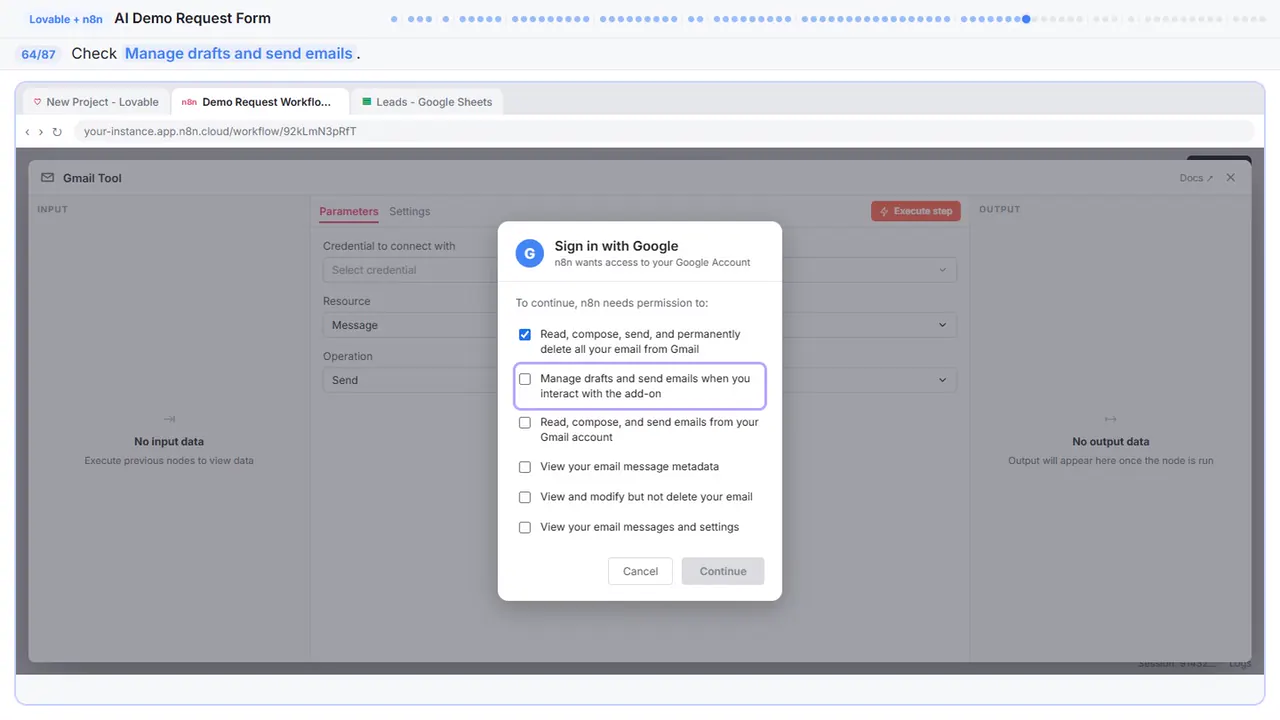1280x720 pixels.
Task: Check View your email messages and settings
Action: 525,527
